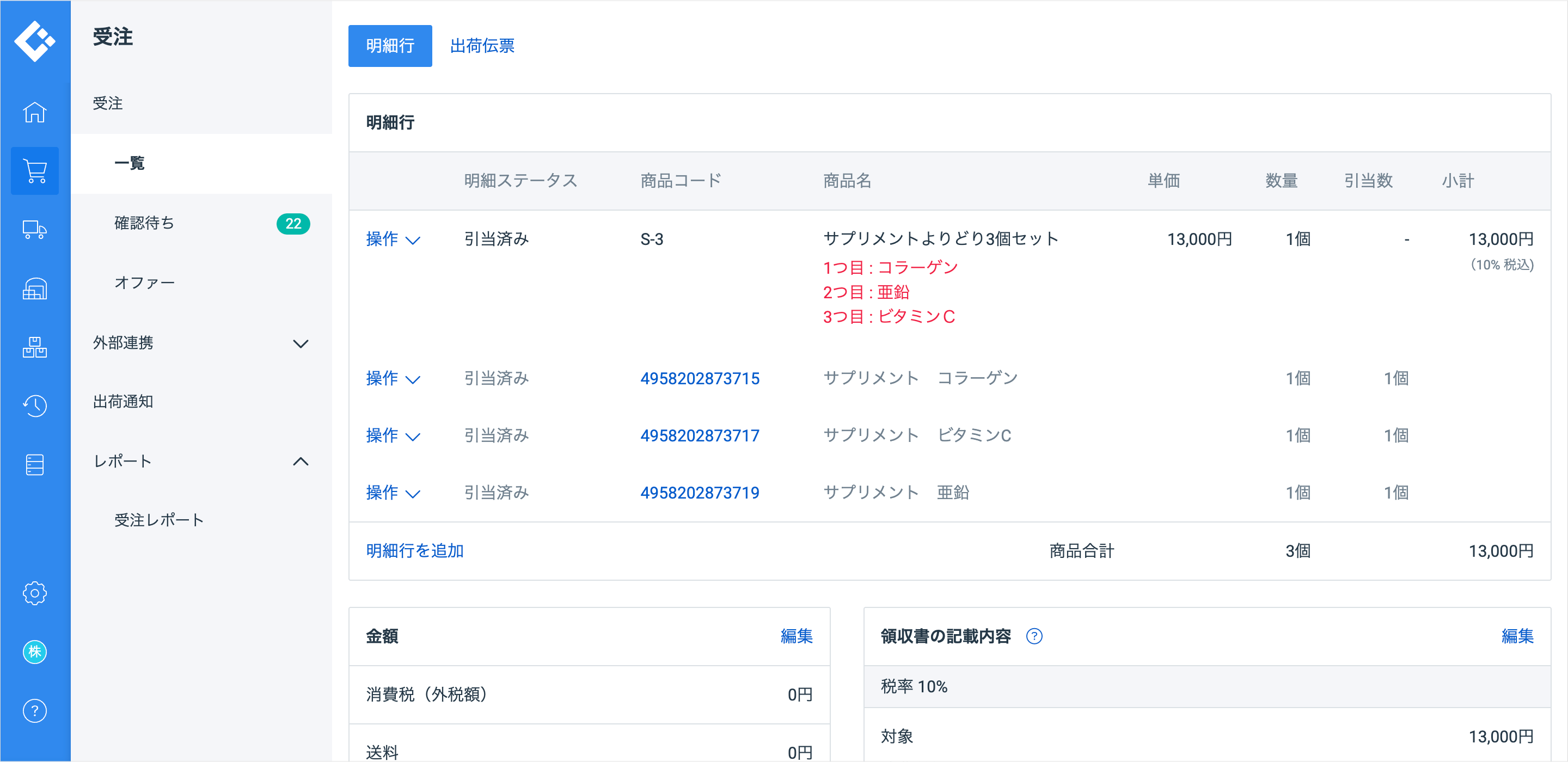Viewport: 1568px width, 762px height.
Task: Click the settings gear icon
Action: click(35, 593)
